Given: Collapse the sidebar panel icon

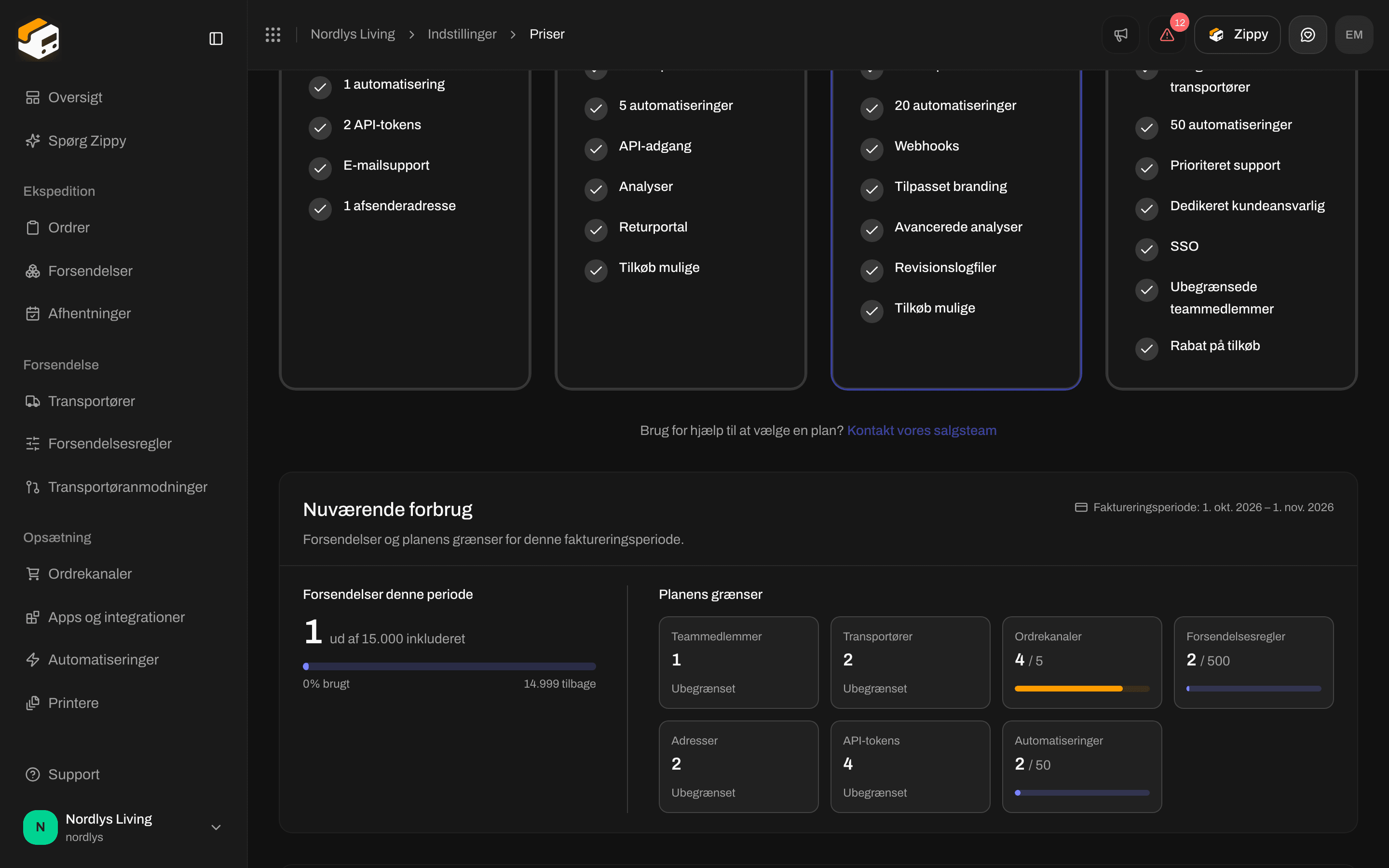Looking at the screenshot, I should click(216, 39).
